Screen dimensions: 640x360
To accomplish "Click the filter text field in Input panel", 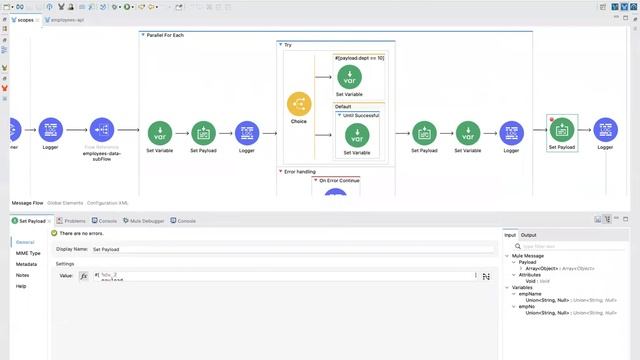I will 573,247.
